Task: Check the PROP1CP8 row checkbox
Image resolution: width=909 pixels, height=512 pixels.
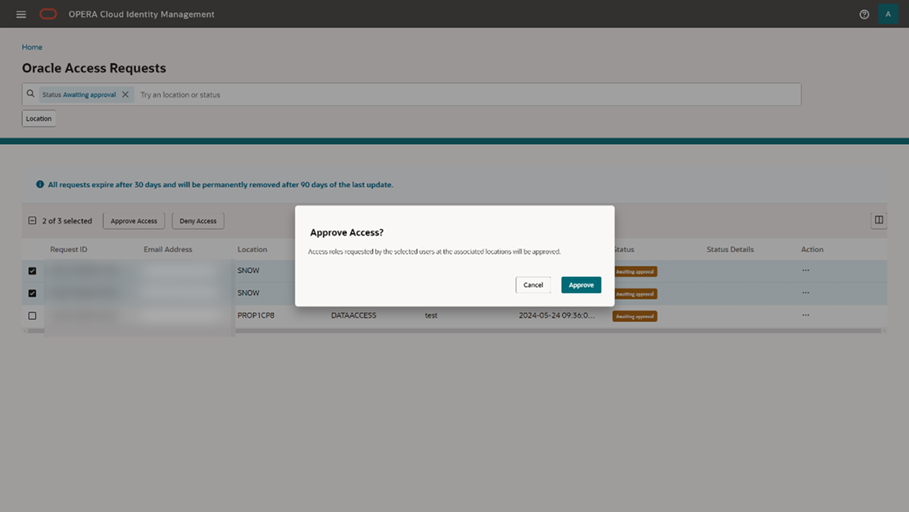Action: [x=32, y=316]
